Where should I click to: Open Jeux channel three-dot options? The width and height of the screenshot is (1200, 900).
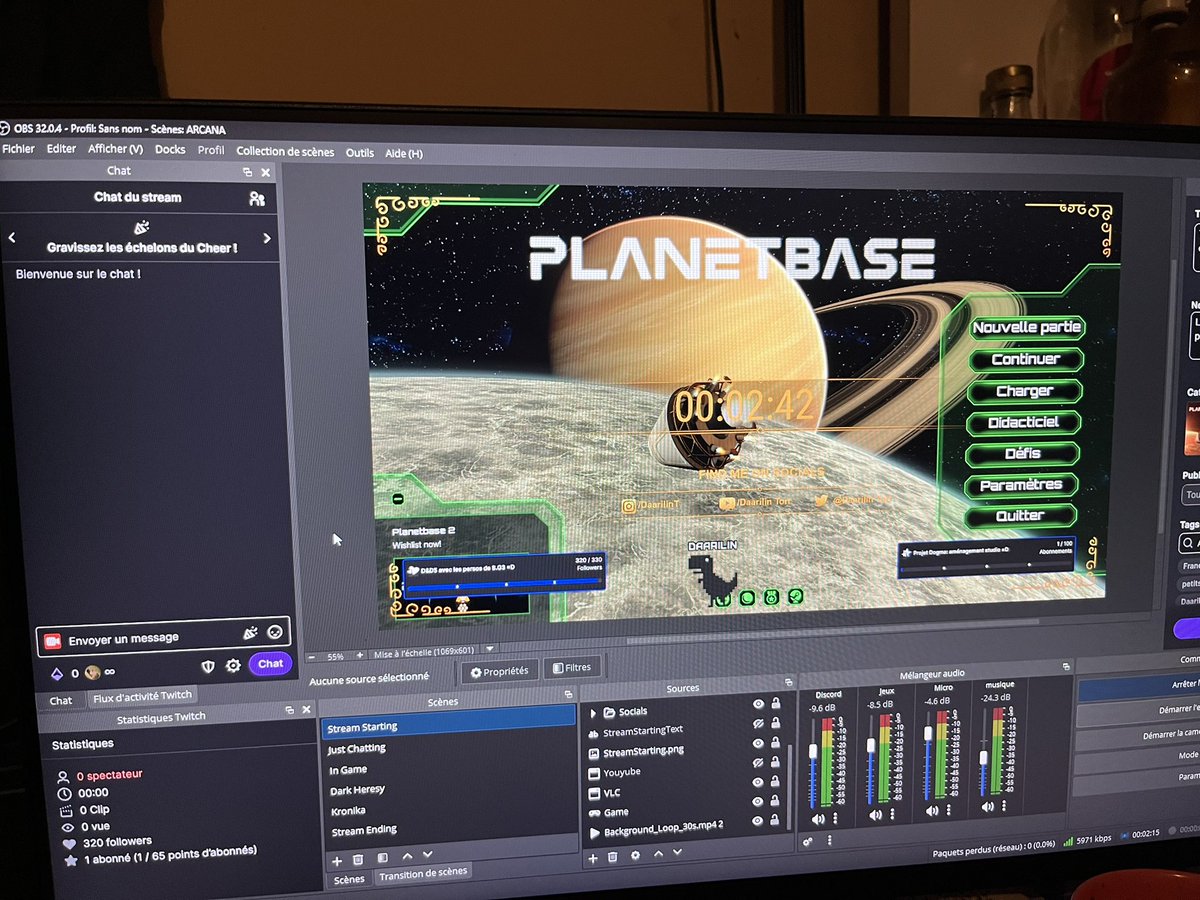894,815
